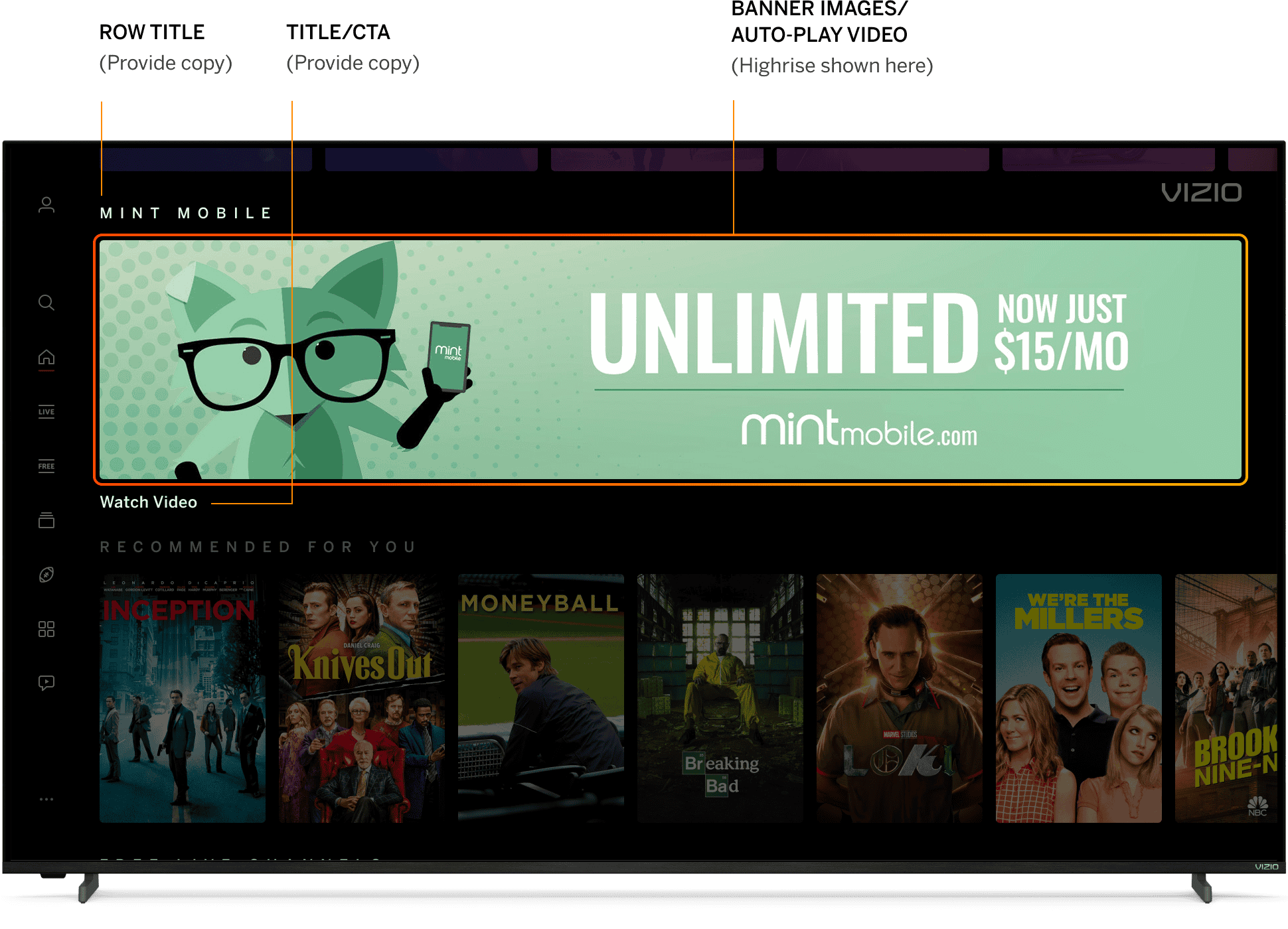Expand the three-dots more menu

46,799
